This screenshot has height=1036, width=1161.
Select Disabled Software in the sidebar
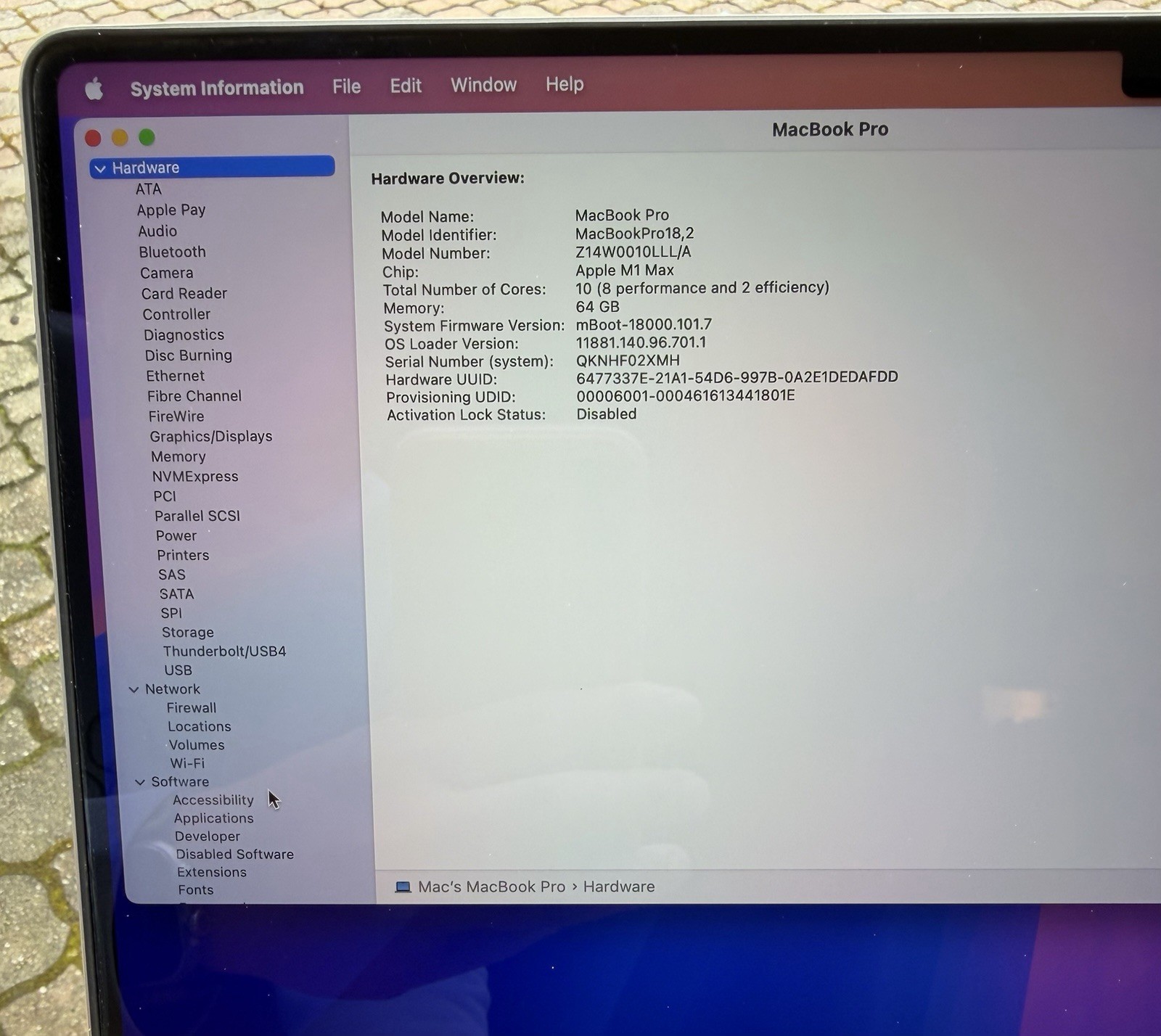(x=235, y=855)
